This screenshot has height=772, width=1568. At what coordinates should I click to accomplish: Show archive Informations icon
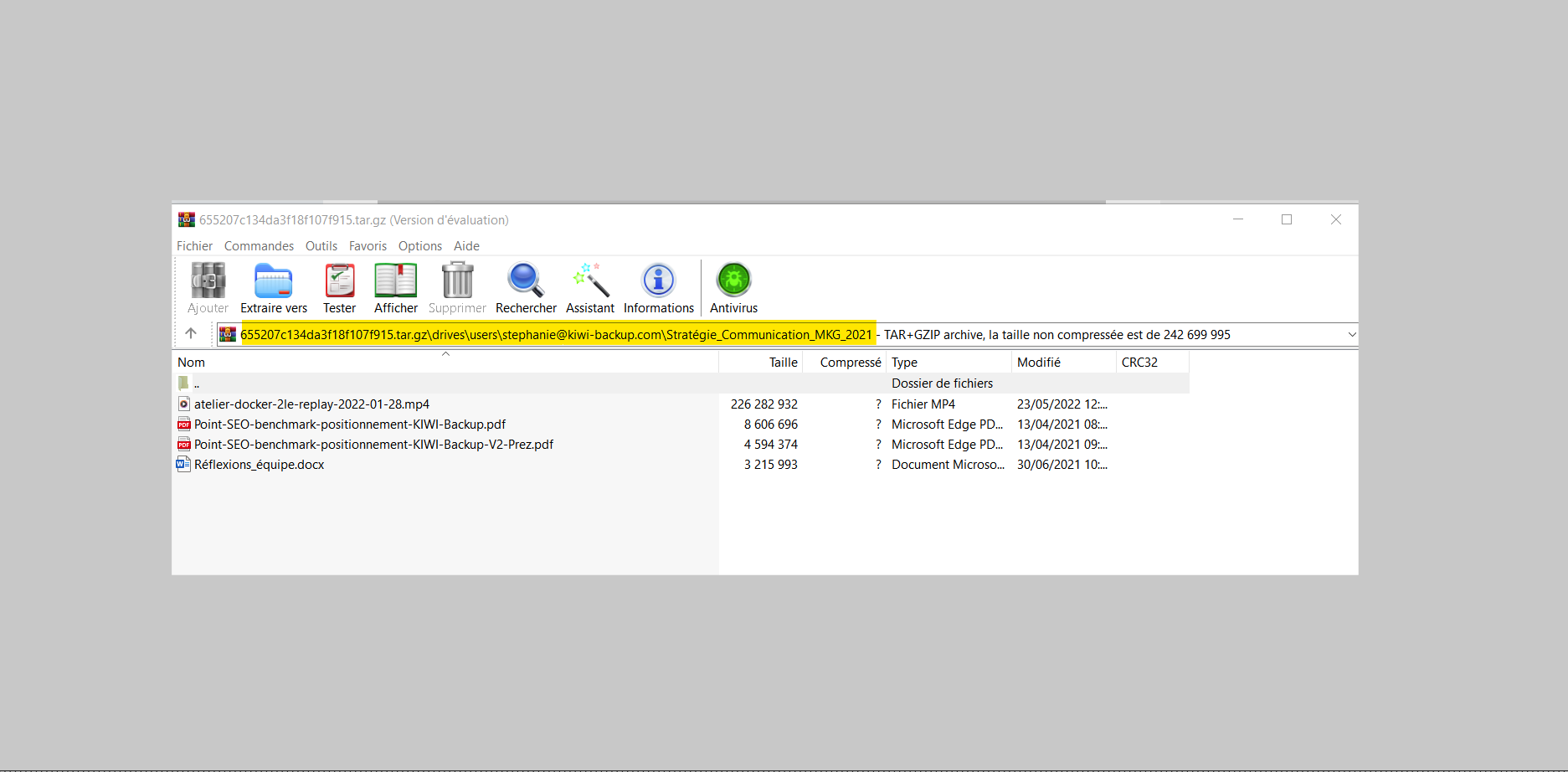[659, 280]
